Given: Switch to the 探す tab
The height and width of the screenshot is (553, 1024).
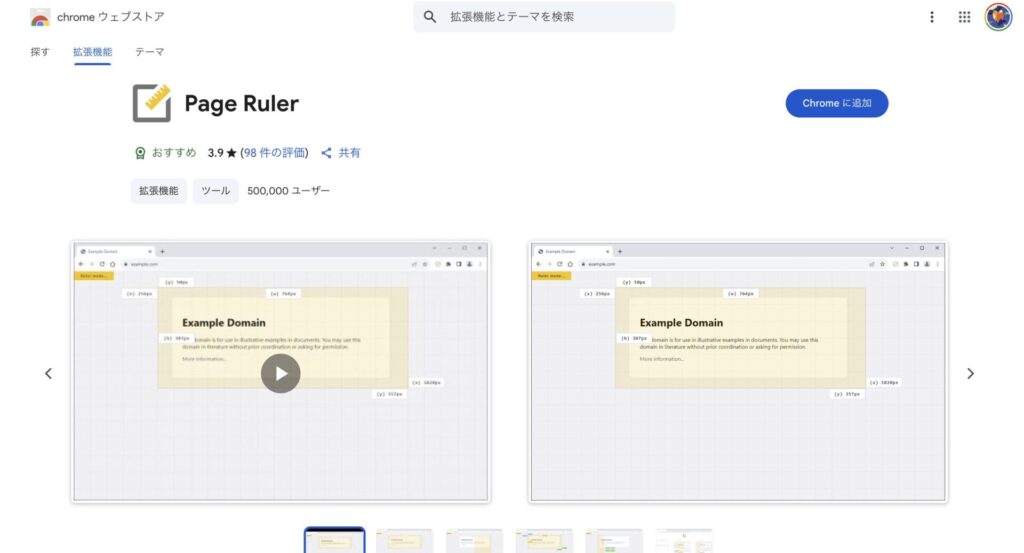Looking at the screenshot, I should (x=40, y=52).
